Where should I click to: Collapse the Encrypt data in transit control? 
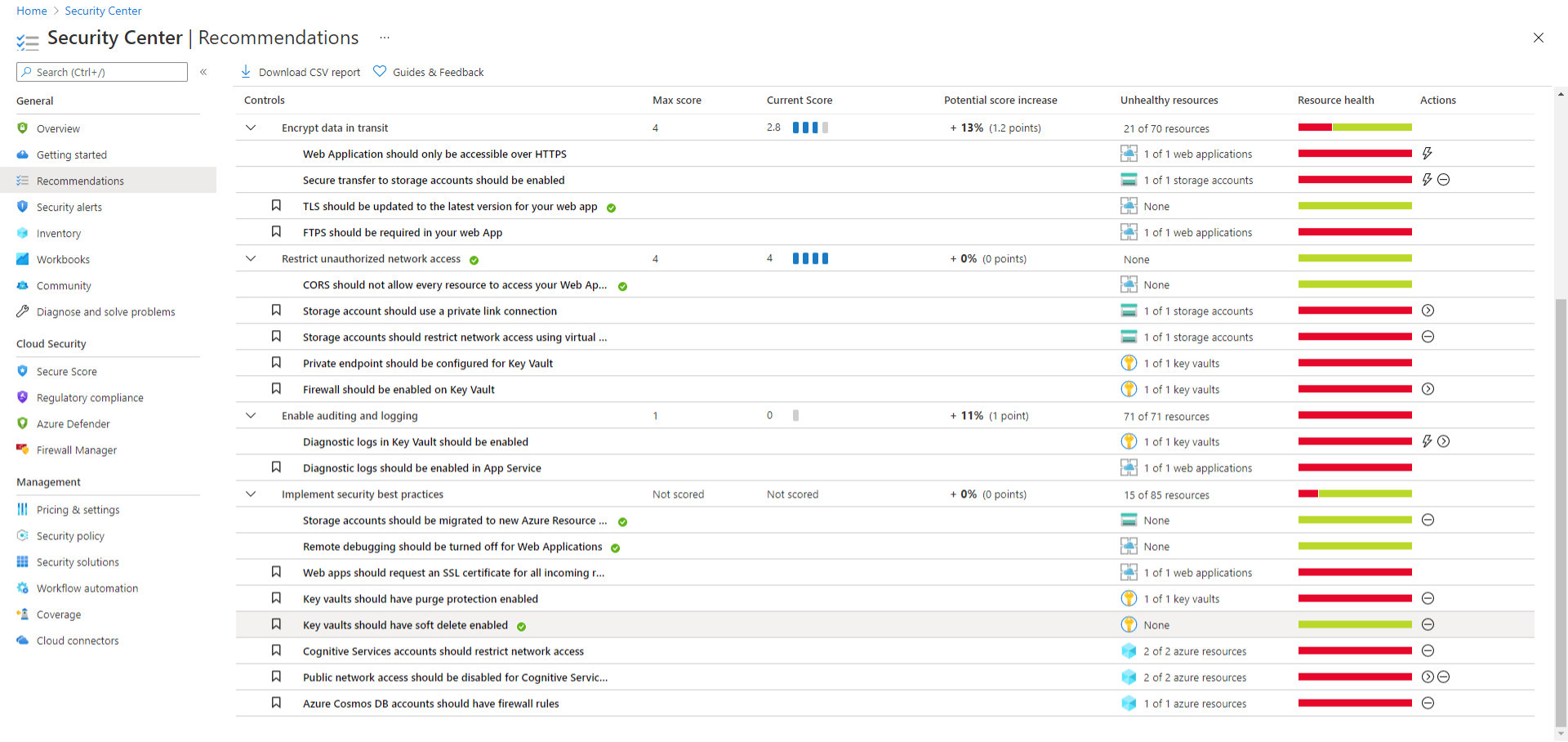tap(251, 127)
